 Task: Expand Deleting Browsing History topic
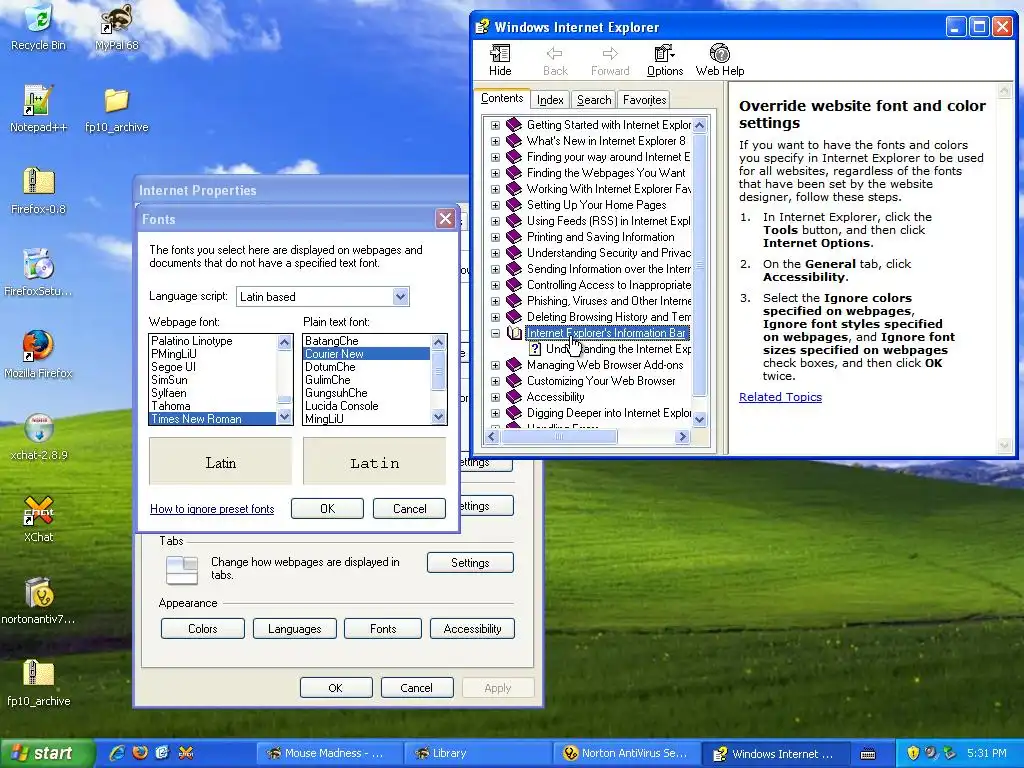click(x=495, y=317)
